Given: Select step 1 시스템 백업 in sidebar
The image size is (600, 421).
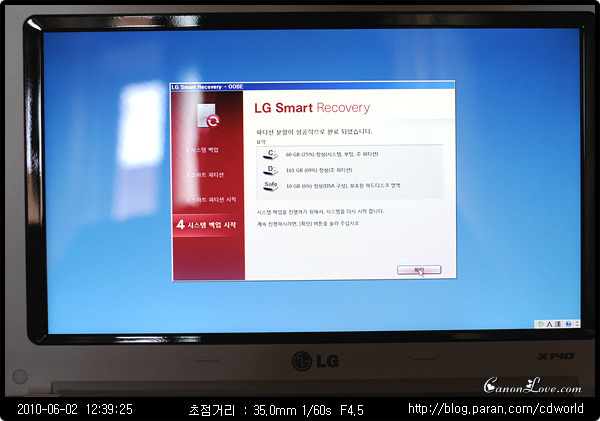Looking at the screenshot, I should 202,150.
